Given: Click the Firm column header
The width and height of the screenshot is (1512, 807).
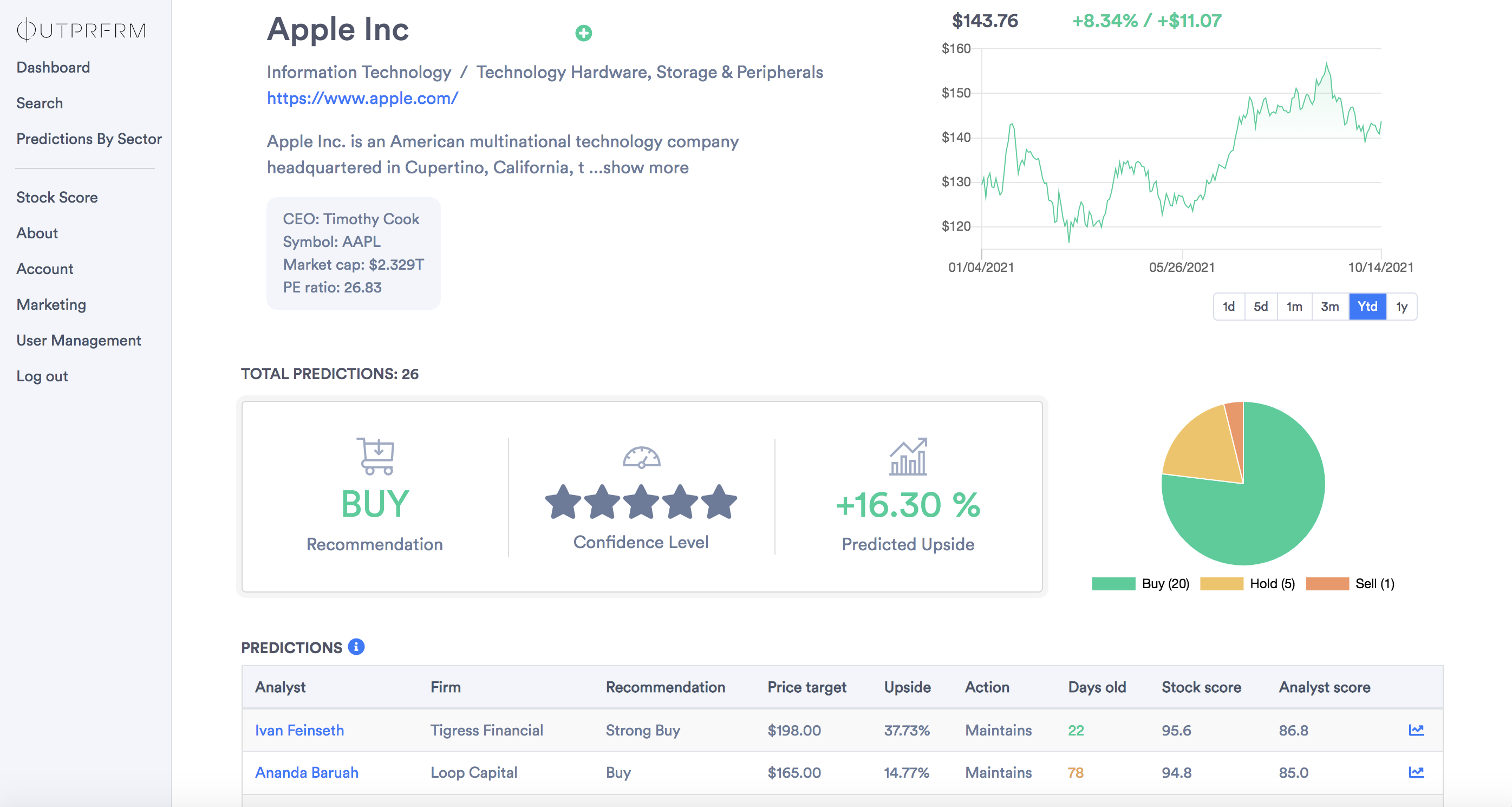Looking at the screenshot, I should pyautogui.click(x=446, y=687).
